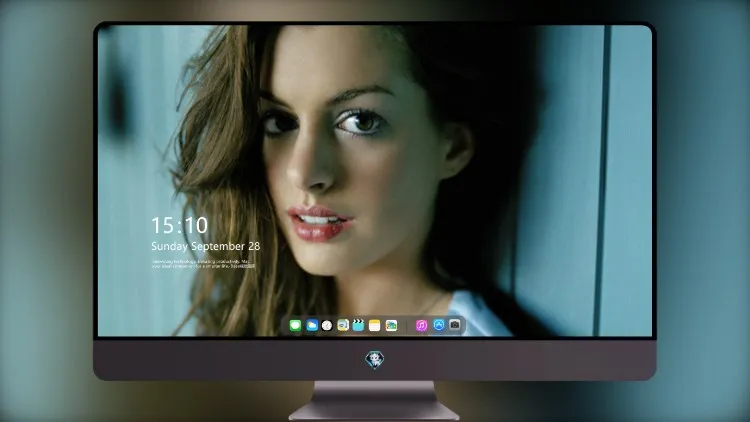Image resolution: width=750 pixels, height=422 pixels.
Task: Open the yellow Notes app in dock
Action: 375,326
